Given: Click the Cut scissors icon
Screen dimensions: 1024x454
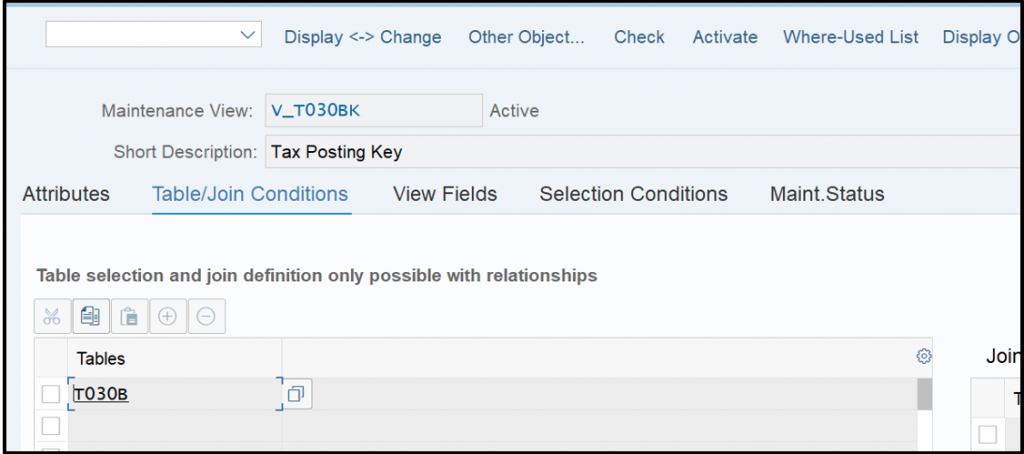Looking at the screenshot, I should coord(52,317).
